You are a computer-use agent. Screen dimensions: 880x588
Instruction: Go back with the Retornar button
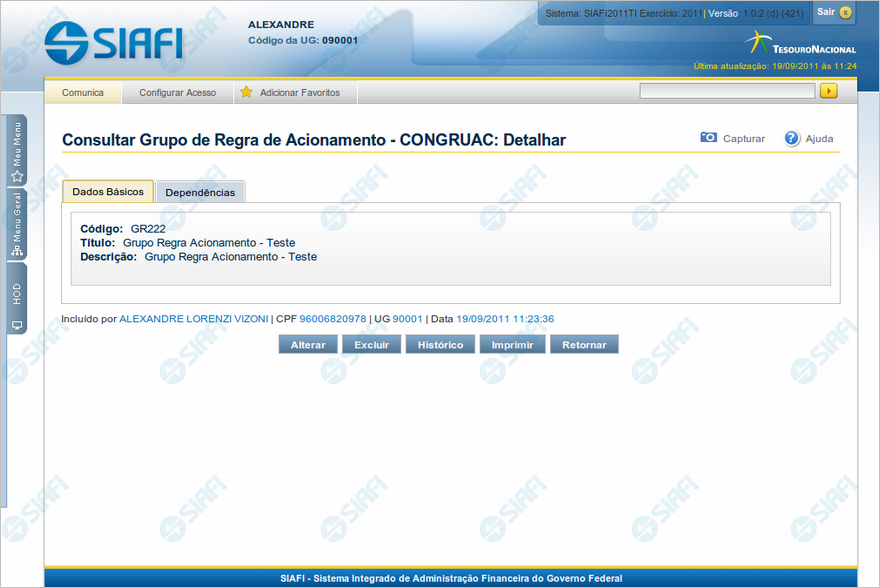(584, 344)
